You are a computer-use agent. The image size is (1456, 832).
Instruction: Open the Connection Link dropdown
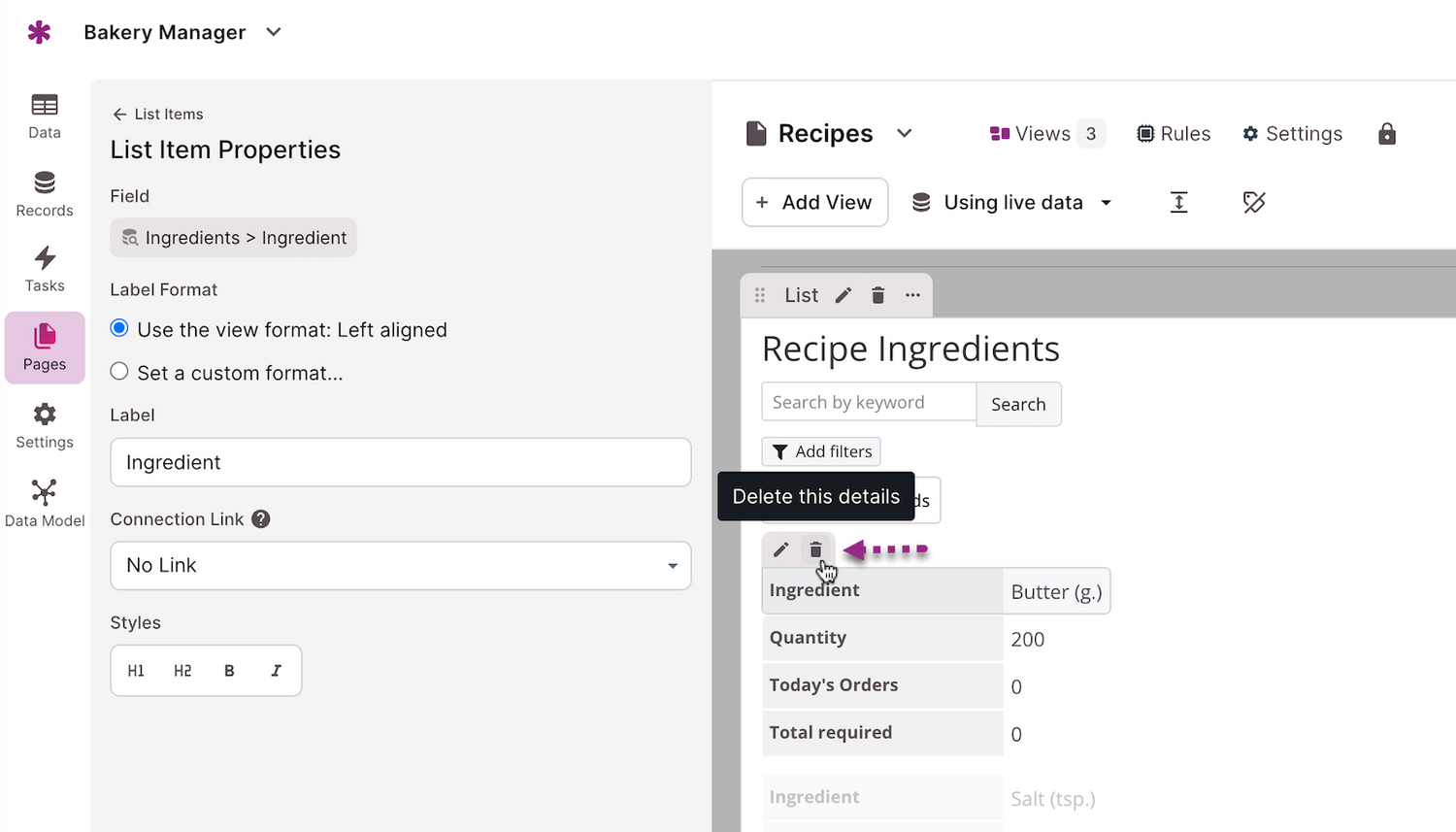click(401, 565)
